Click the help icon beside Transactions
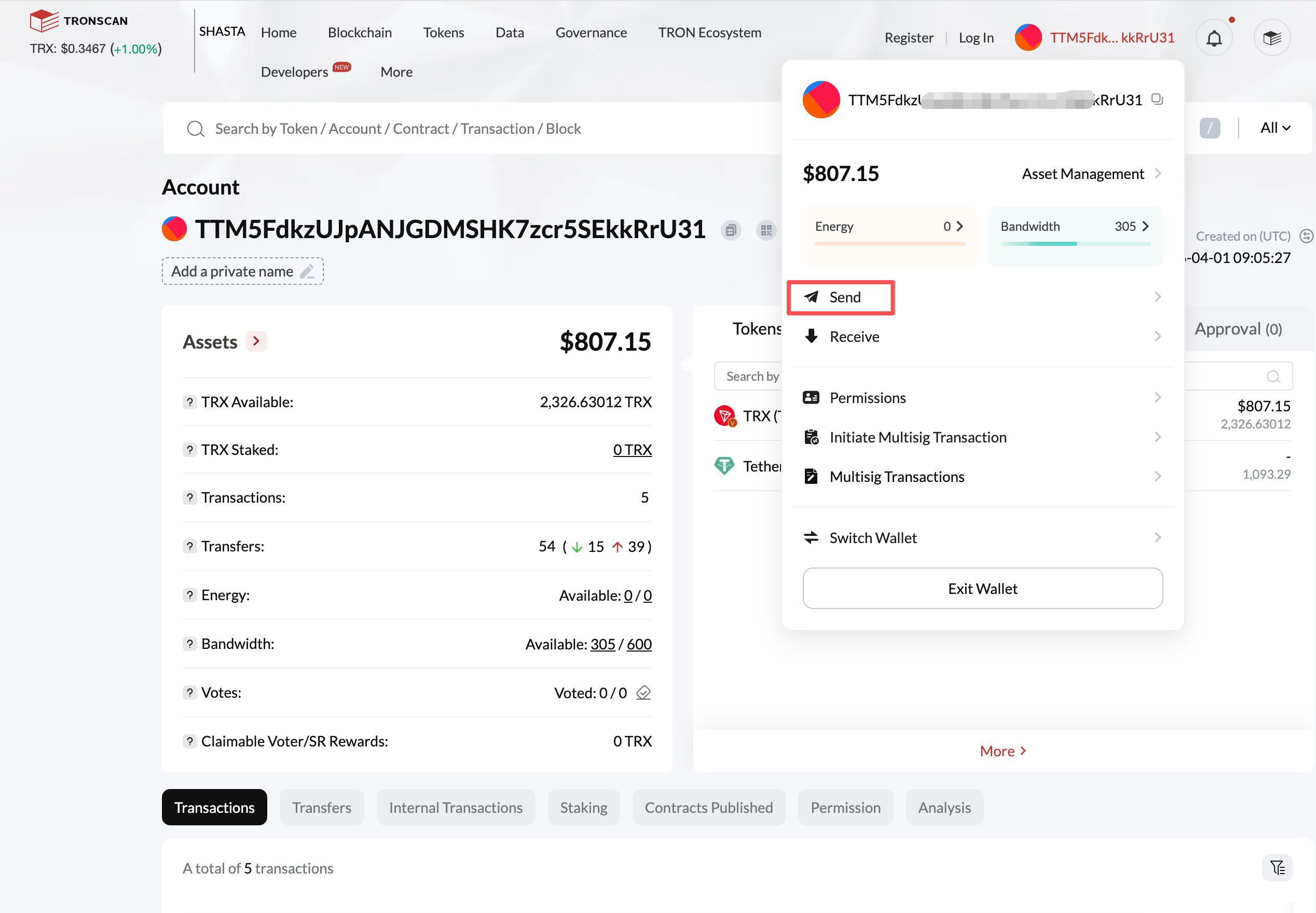The width and height of the screenshot is (1316, 913). (190, 497)
